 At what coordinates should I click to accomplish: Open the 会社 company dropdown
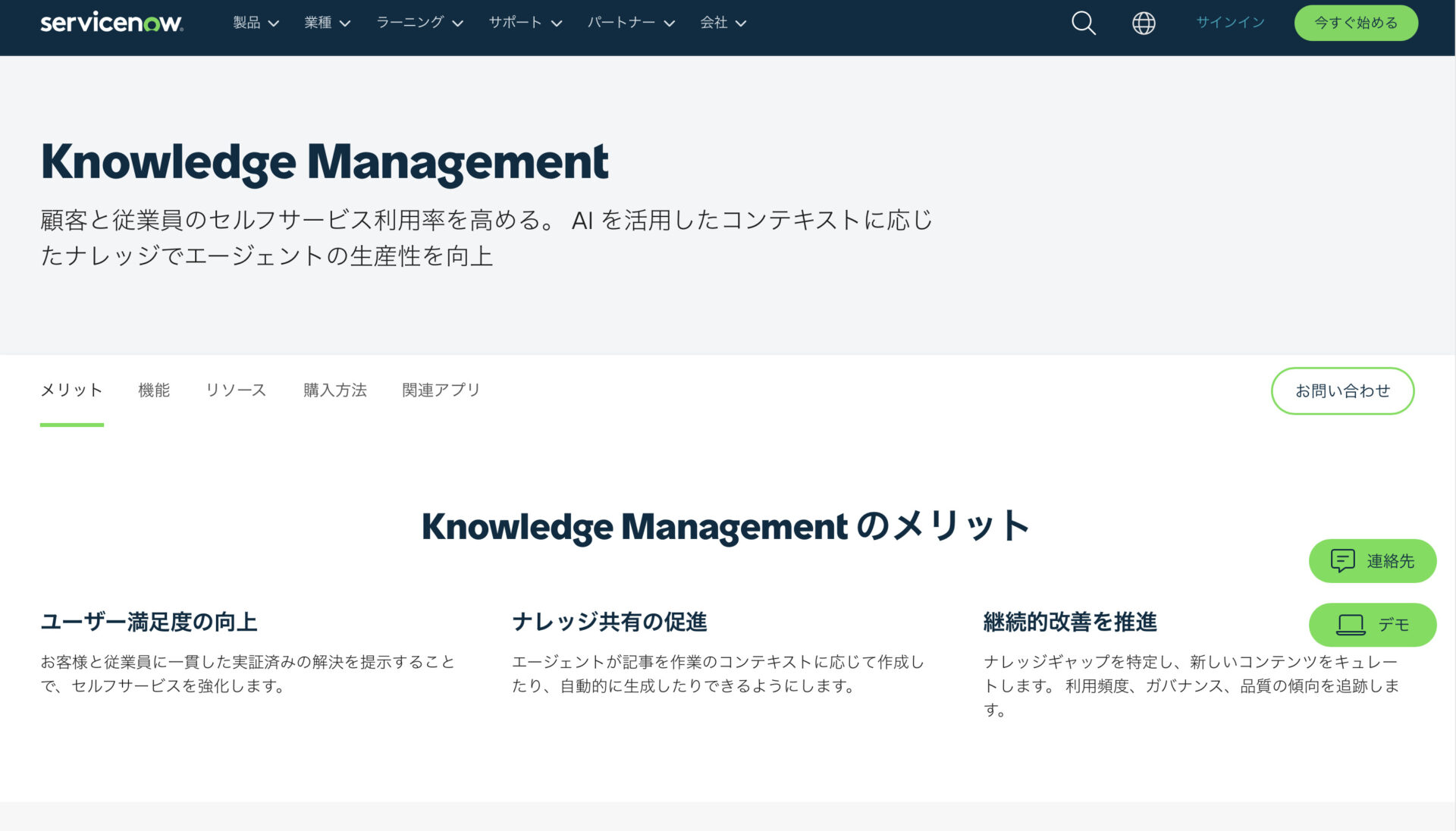723,23
